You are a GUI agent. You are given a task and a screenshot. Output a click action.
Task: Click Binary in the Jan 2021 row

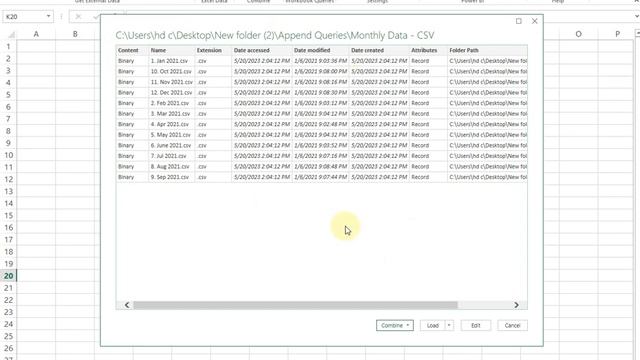point(126,61)
